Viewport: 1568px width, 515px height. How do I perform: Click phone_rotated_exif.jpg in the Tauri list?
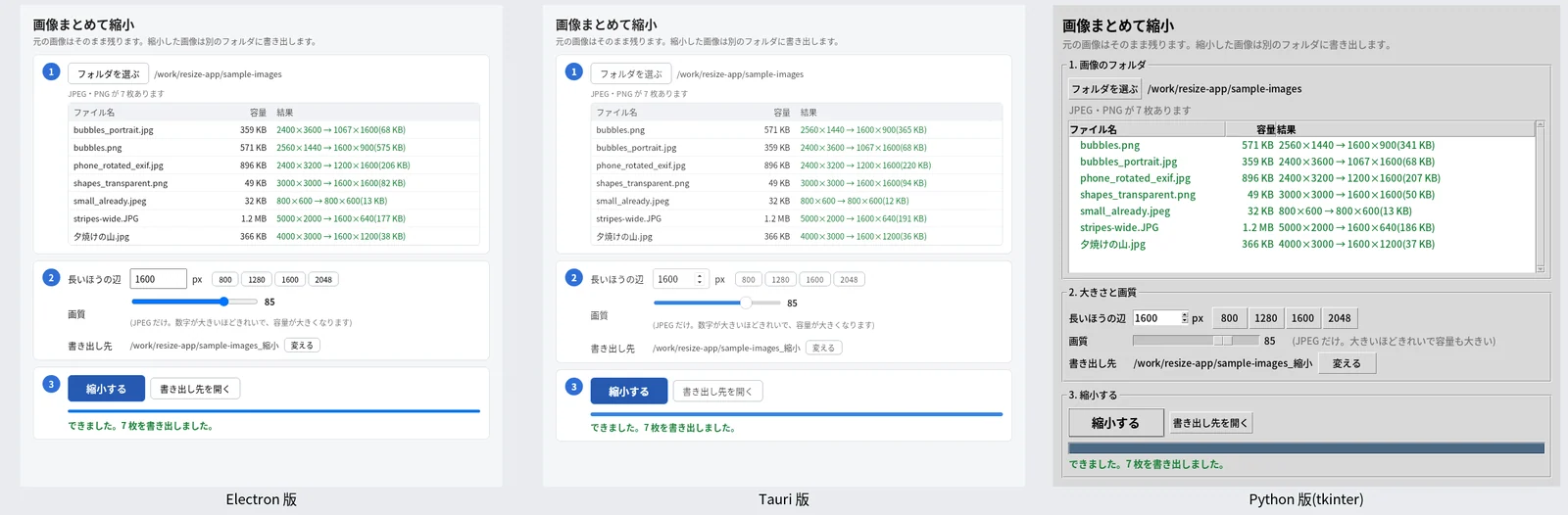coord(797,165)
